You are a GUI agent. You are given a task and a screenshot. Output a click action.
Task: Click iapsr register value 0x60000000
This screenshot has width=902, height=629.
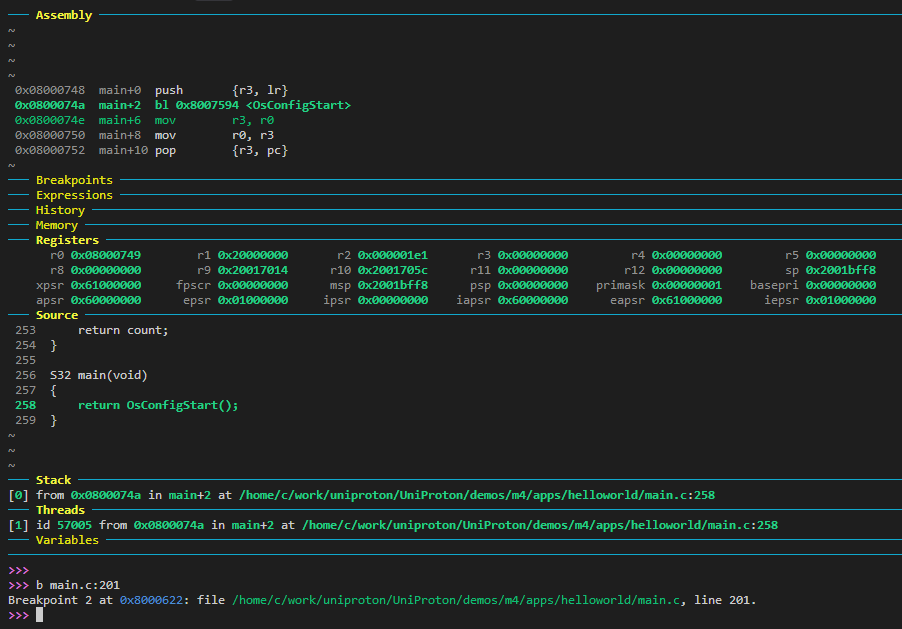pos(533,300)
